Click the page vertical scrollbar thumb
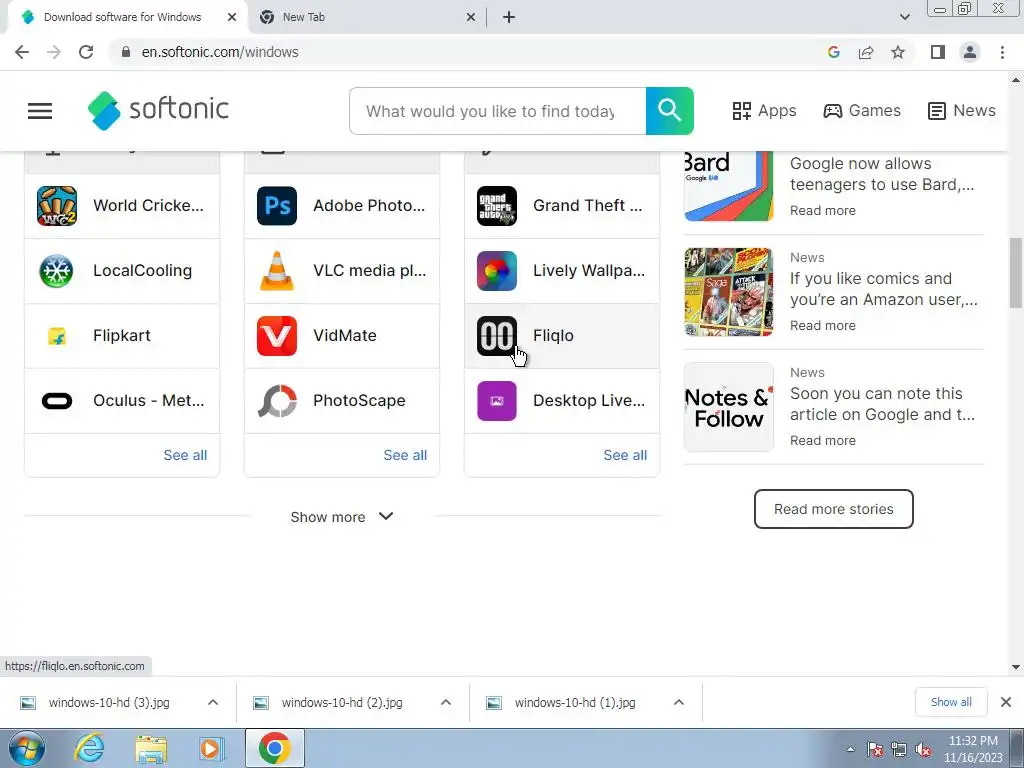 click(1016, 272)
